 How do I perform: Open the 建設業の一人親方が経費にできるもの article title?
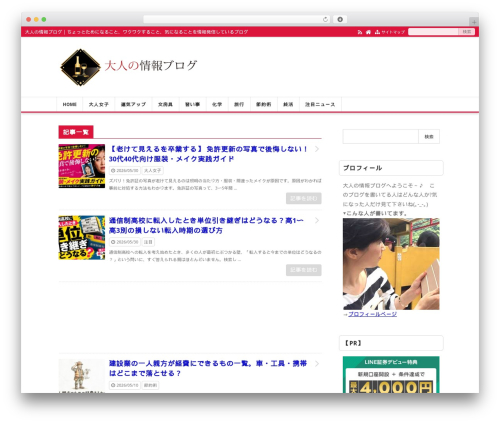click(x=208, y=368)
